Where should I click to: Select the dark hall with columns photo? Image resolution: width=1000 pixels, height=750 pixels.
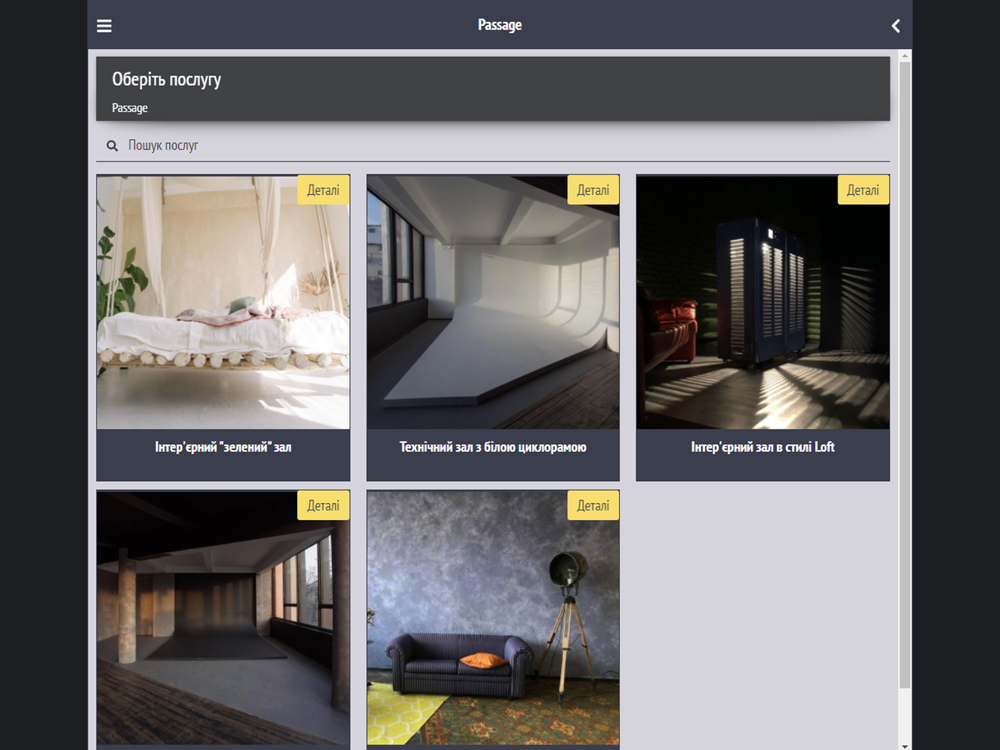(223, 617)
